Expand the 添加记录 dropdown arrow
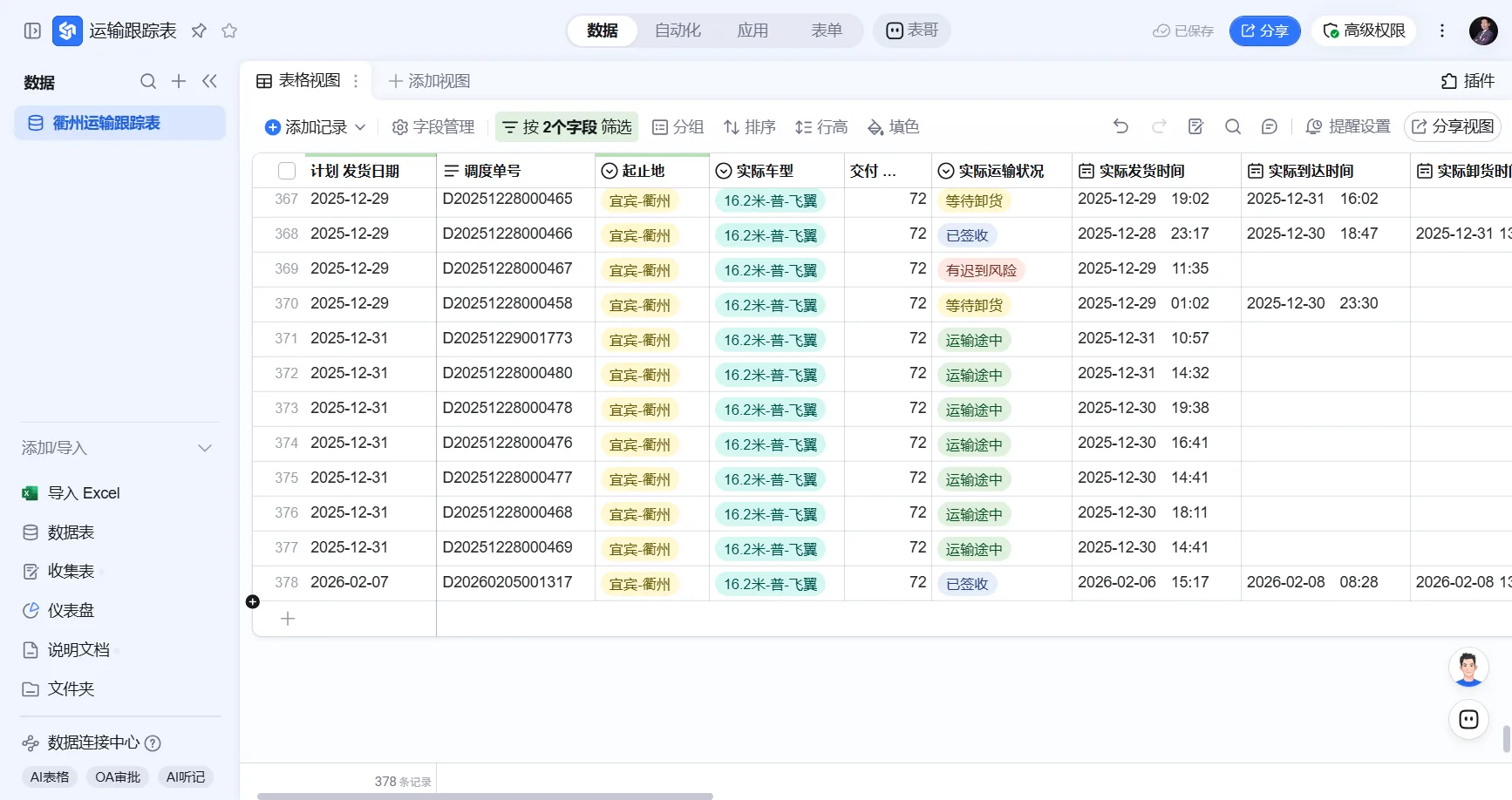 pos(360,127)
